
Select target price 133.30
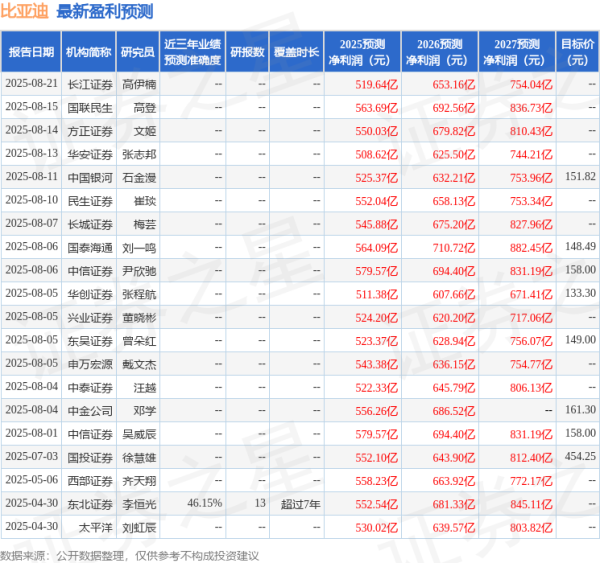tap(580, 293)
